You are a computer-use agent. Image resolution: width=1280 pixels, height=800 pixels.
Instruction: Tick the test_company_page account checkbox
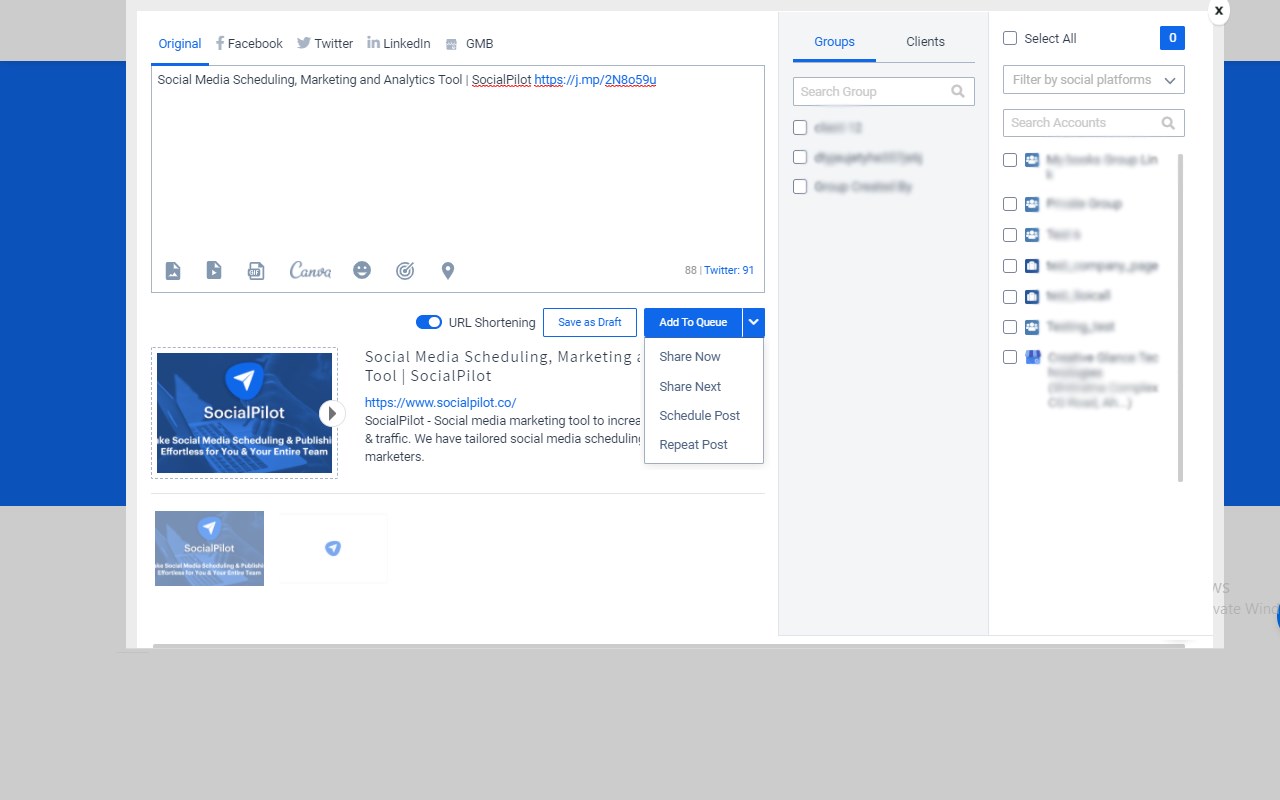click(x=1010, y=266)
